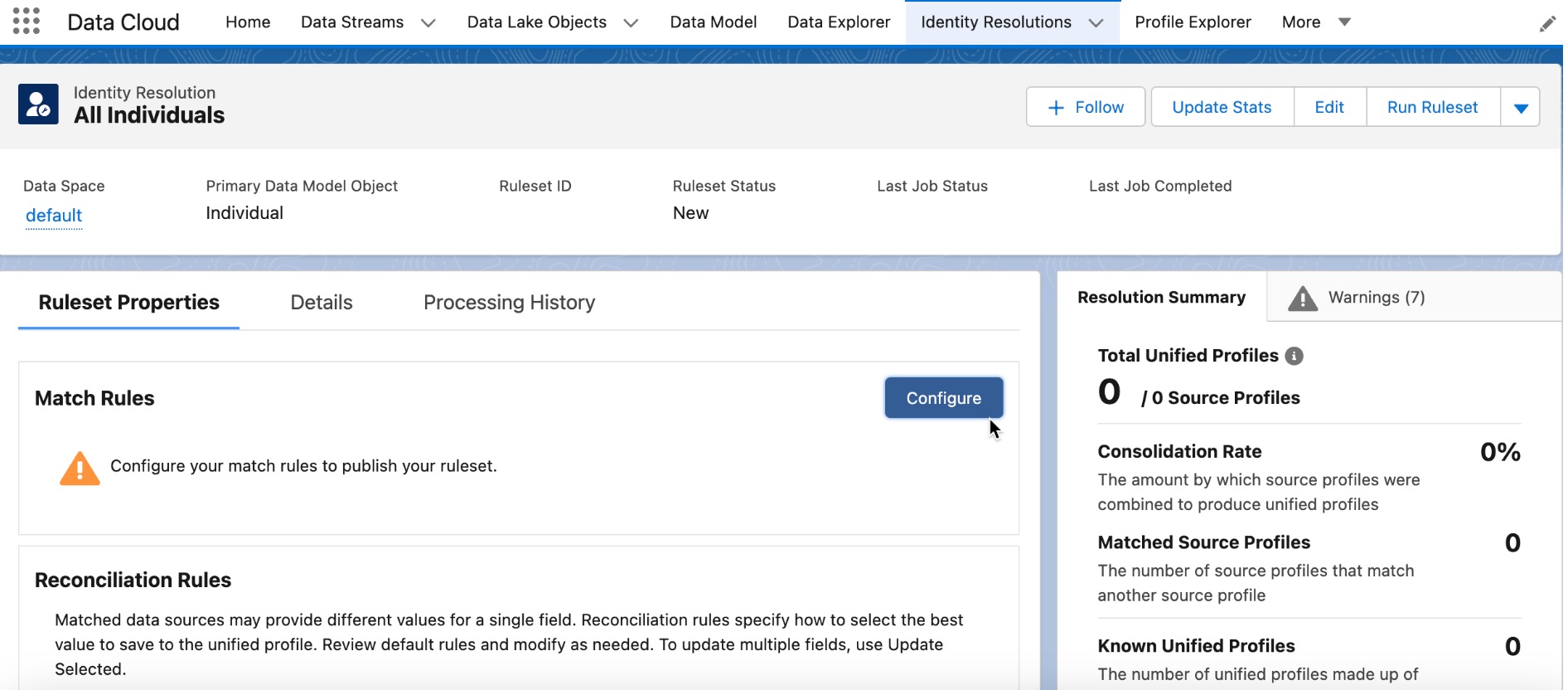The width and height of the screenshot is (1568, 690).
Task: Expand the Data Lake Objects chevron
Action: point(631,23)
